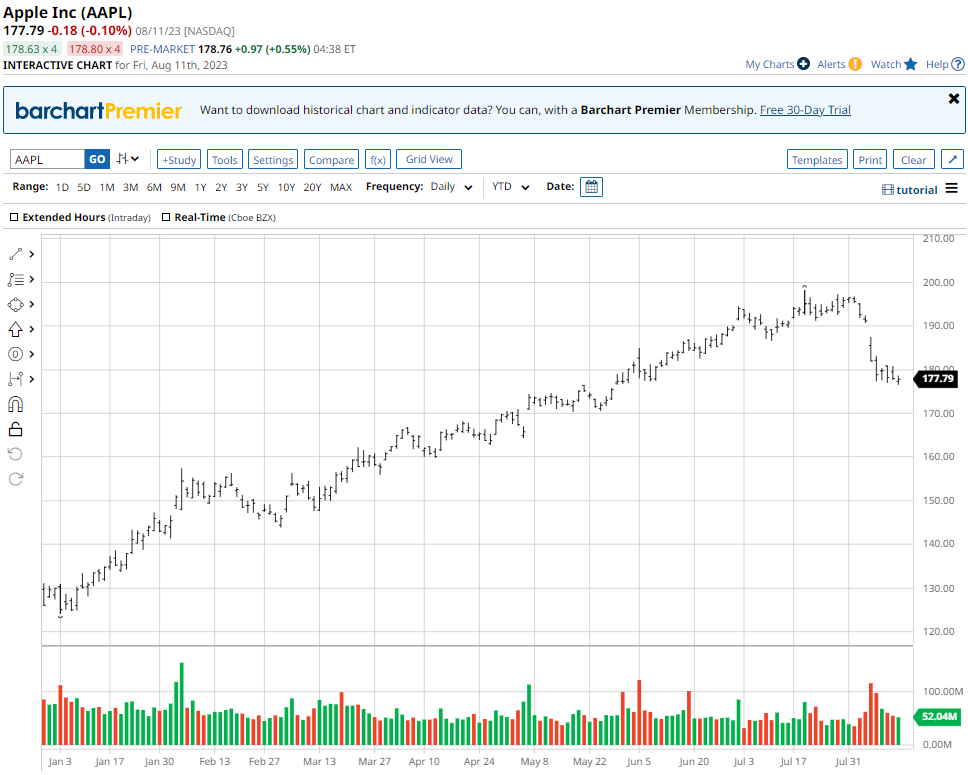Open the Help icon in the header
This screenshot has width=968, height=775.
click(958, 63)
